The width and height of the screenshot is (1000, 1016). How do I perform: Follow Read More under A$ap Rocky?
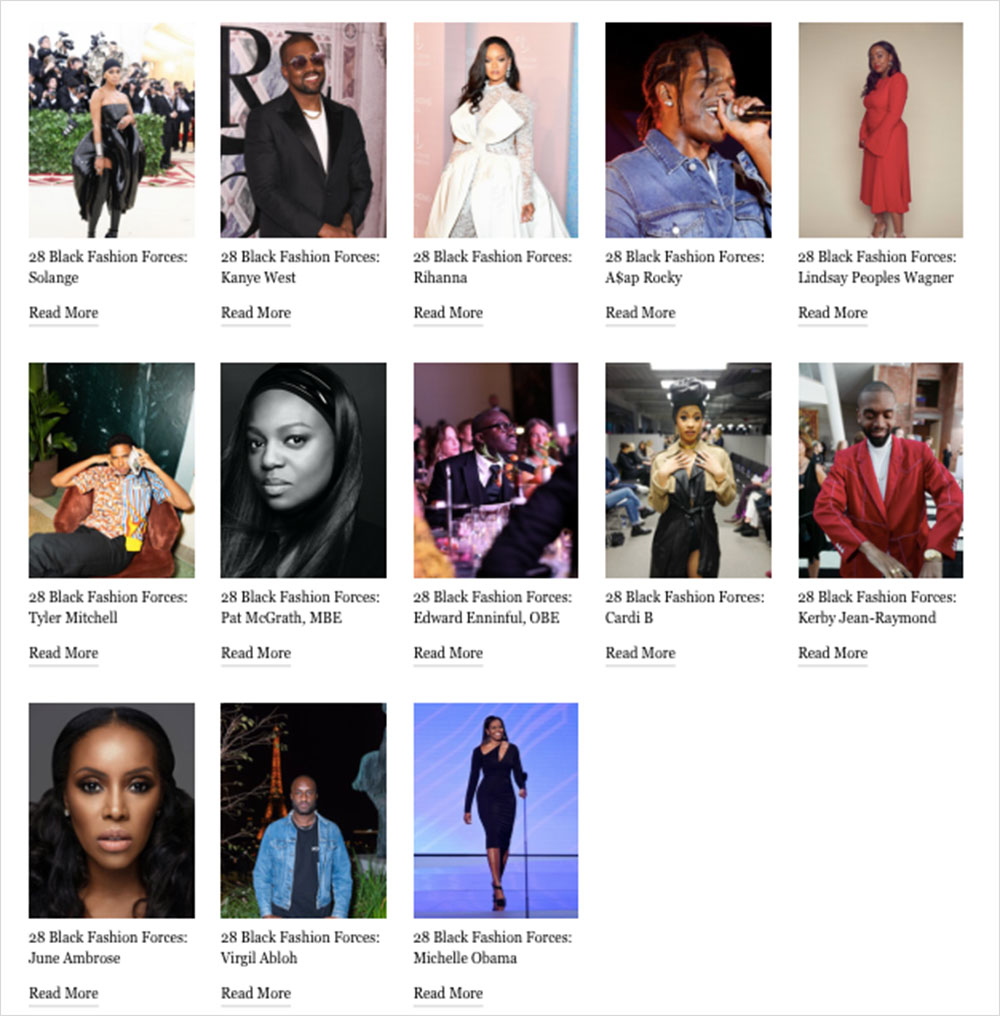point(640,313)
